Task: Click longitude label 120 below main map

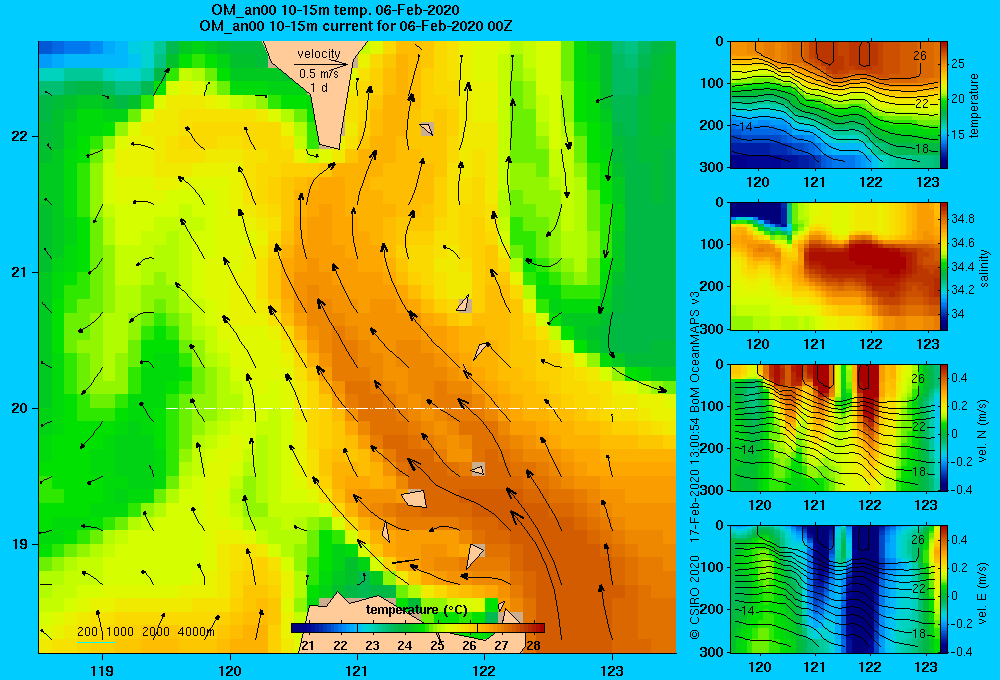Action: pyautogui.click(x=230, y=670)
